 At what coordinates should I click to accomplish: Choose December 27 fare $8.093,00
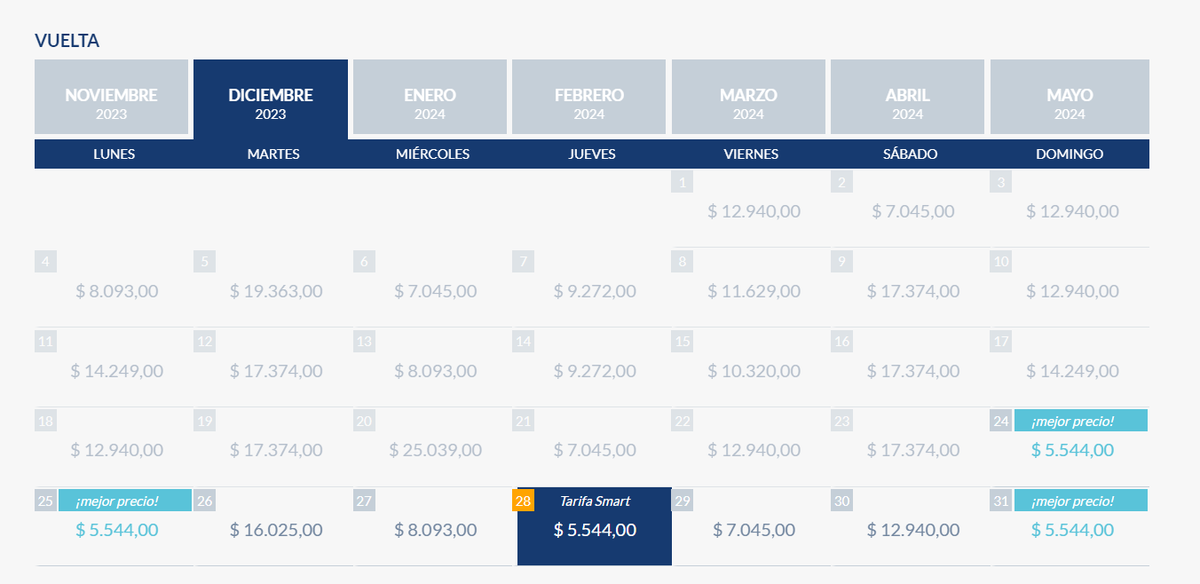(435, 529)
